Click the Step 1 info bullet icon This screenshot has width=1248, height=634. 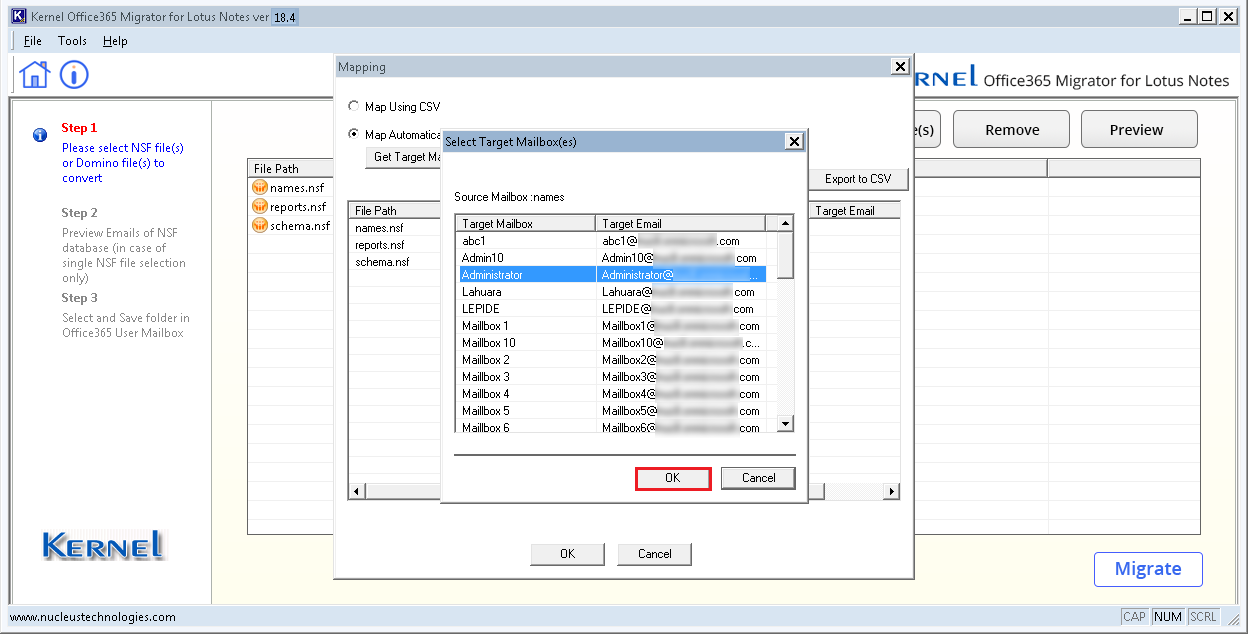[x=40, y=135]
